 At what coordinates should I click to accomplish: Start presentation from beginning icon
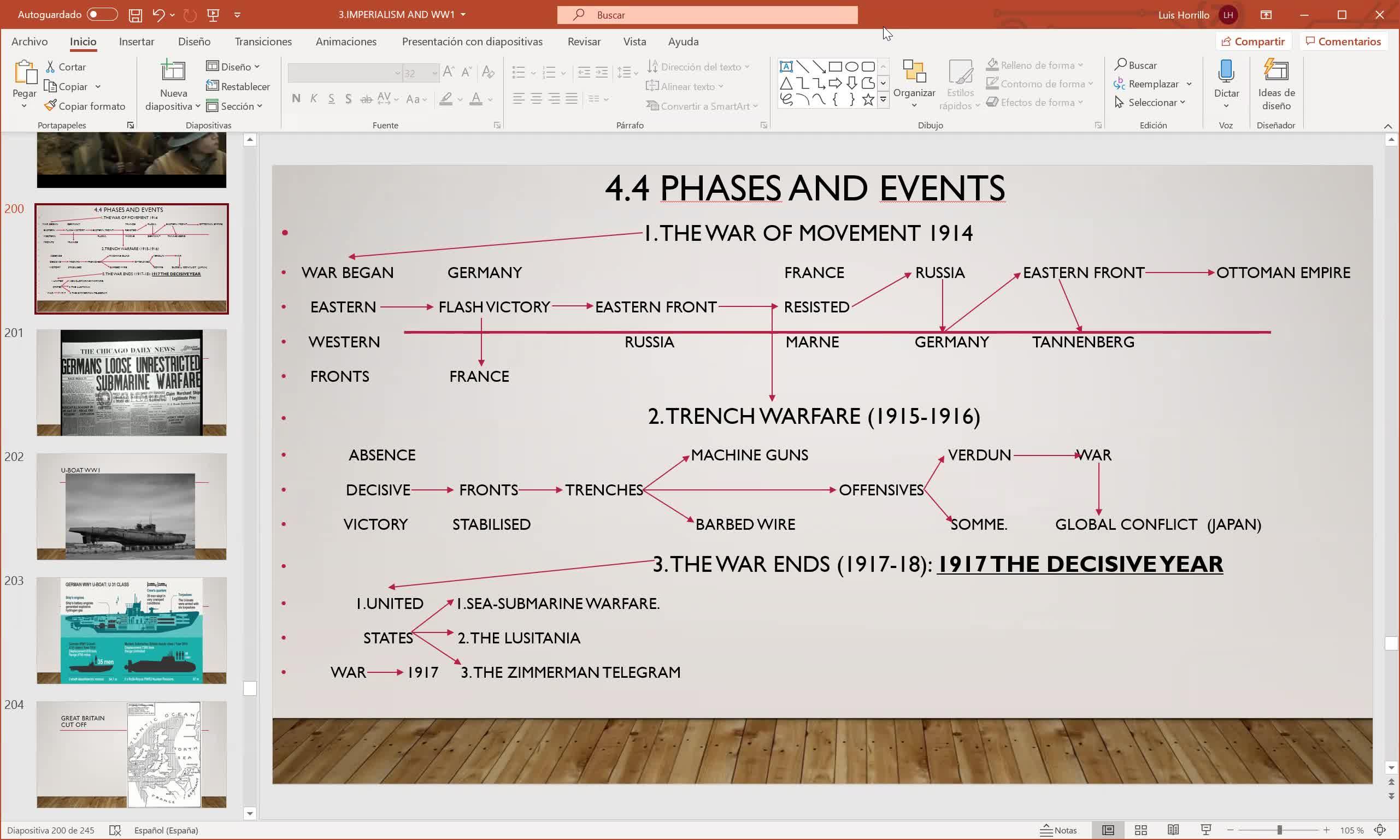point(214,15)
